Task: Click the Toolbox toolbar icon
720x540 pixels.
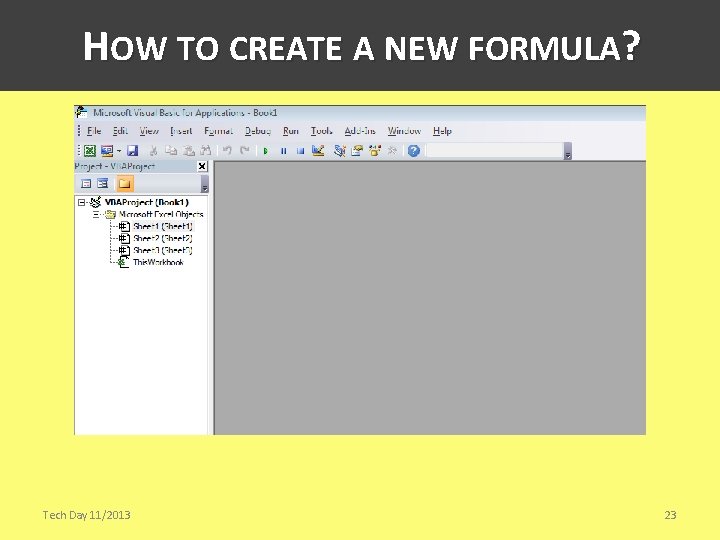Action: 392,151
